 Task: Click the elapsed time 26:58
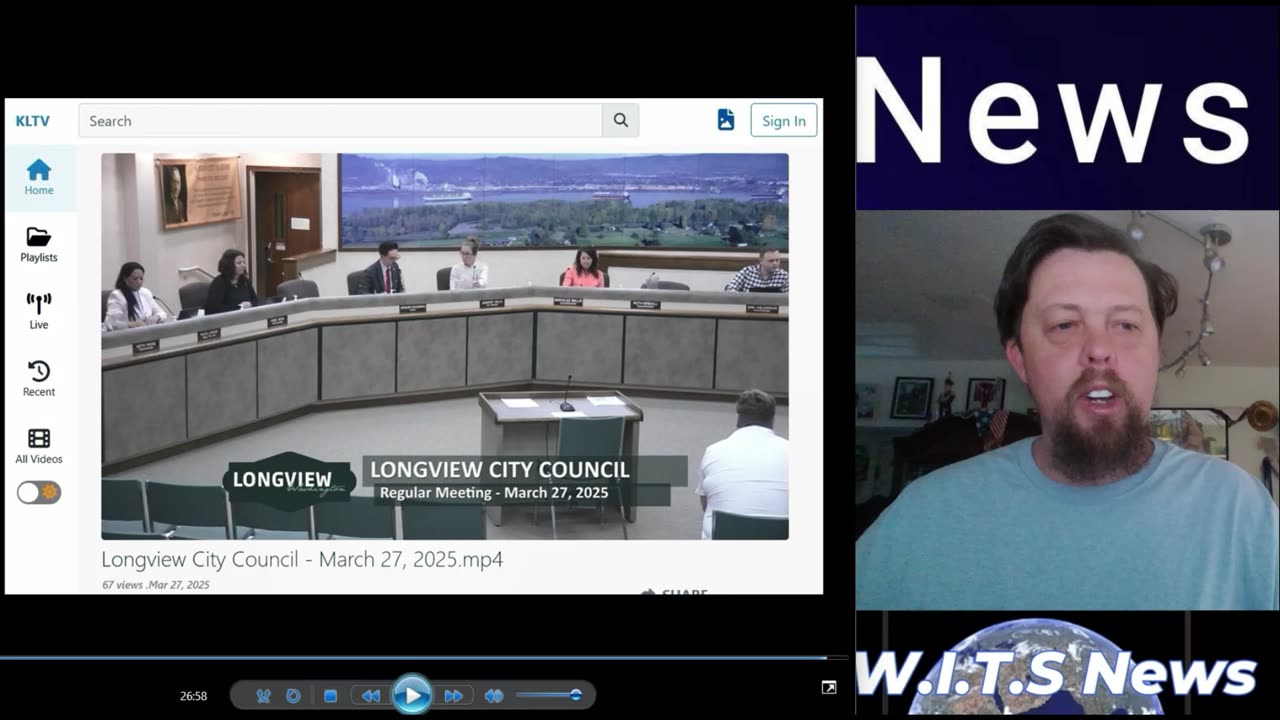click(194, 696)
